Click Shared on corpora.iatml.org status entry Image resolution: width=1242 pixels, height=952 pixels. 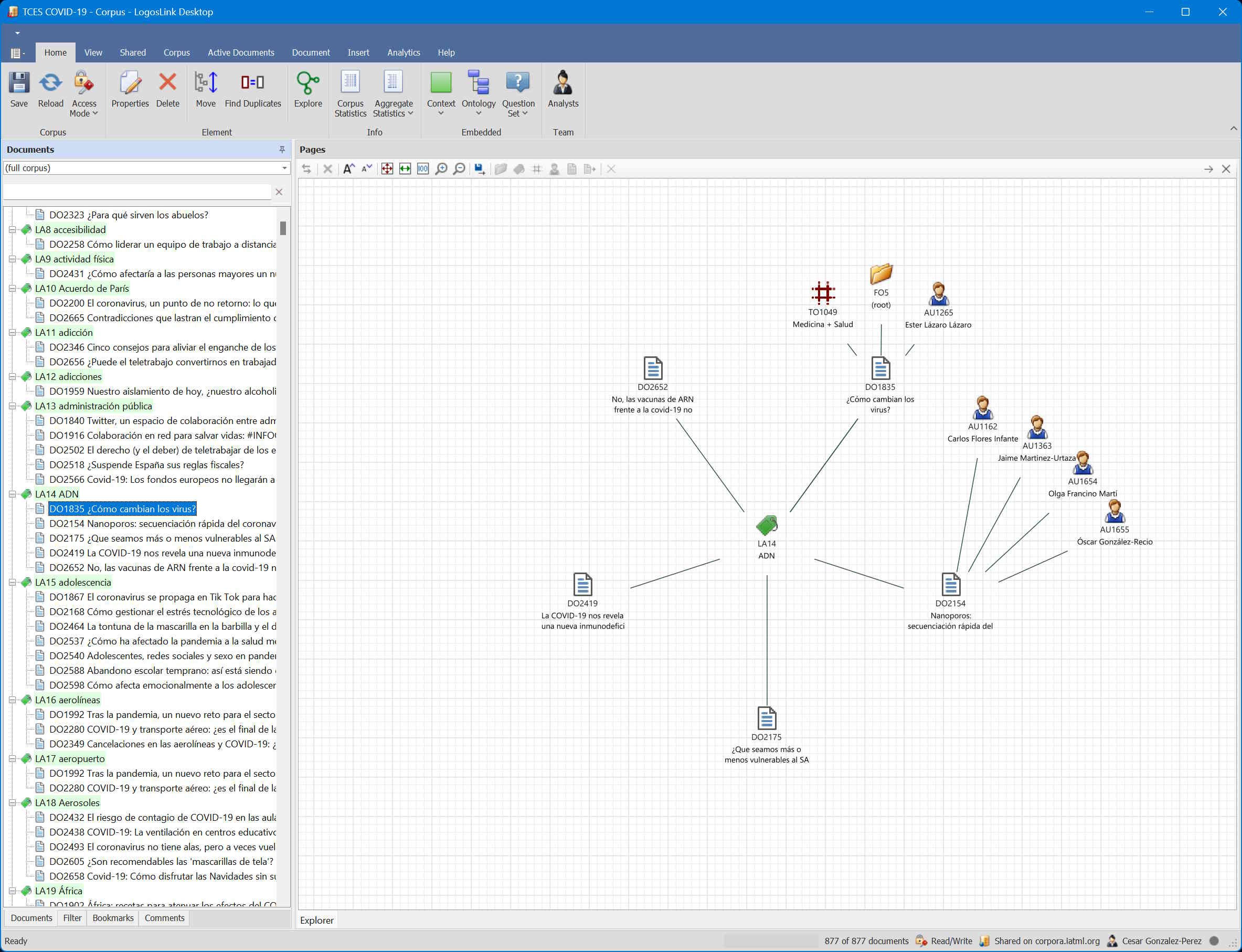click(1039, 940)
